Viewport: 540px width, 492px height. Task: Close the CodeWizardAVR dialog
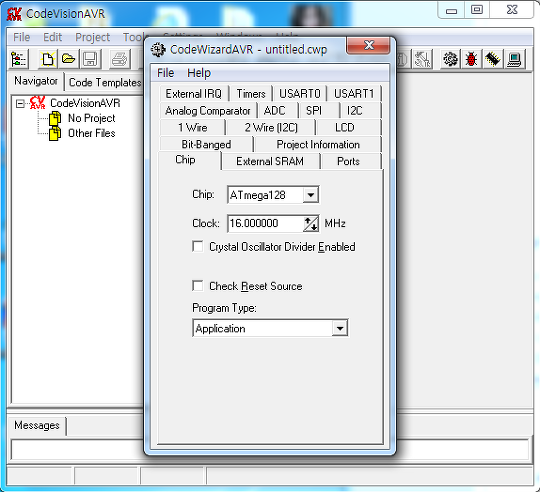coord(368,45)
